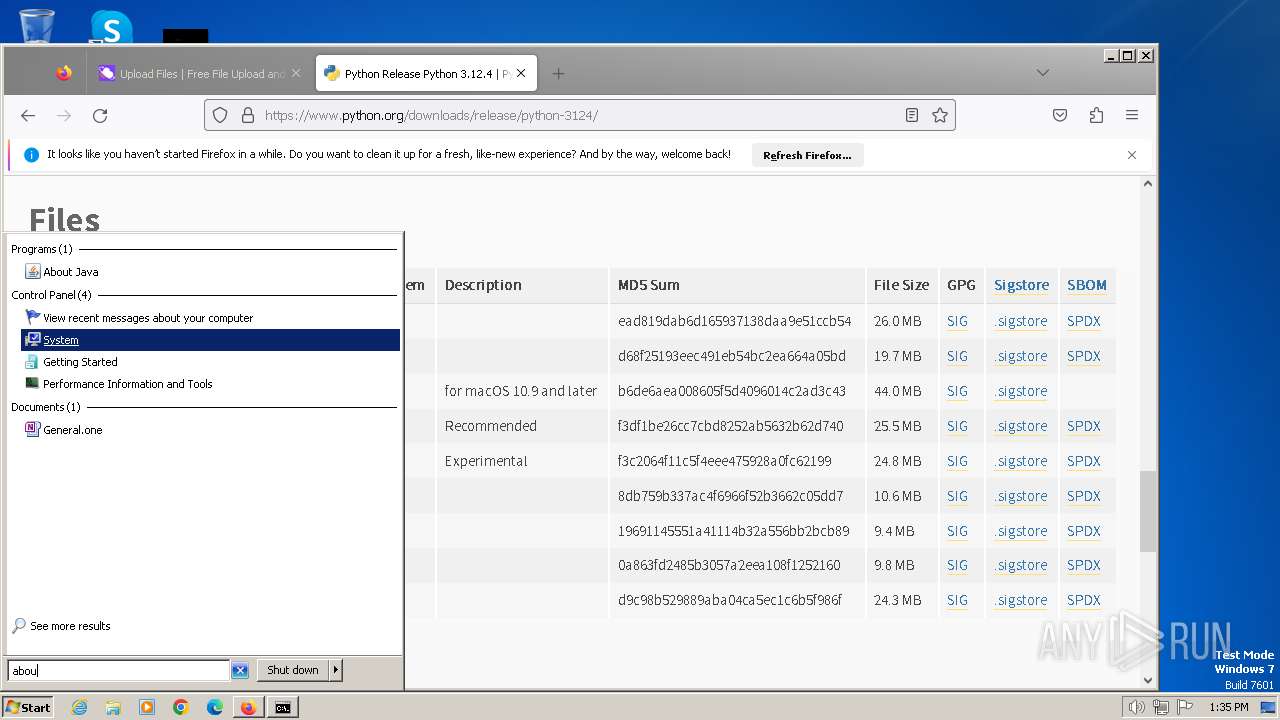Open the Pocket save icon
This screenshot has height=720, width=1280.
coord(1060,115)
